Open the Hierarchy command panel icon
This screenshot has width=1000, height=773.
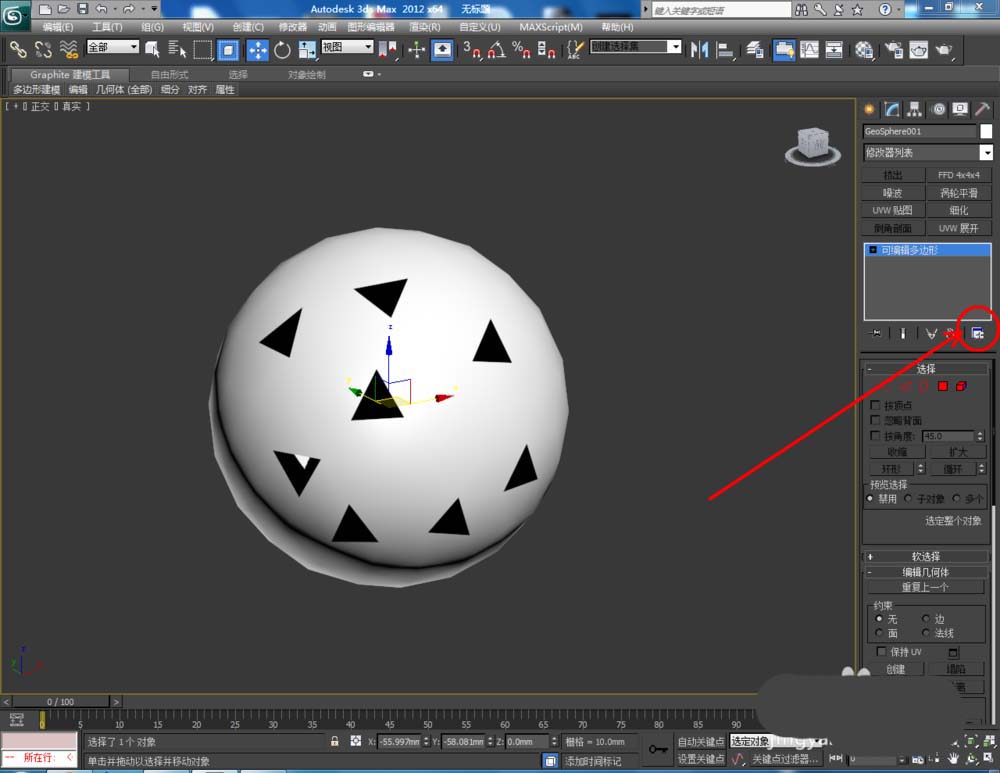click(915, 109)
